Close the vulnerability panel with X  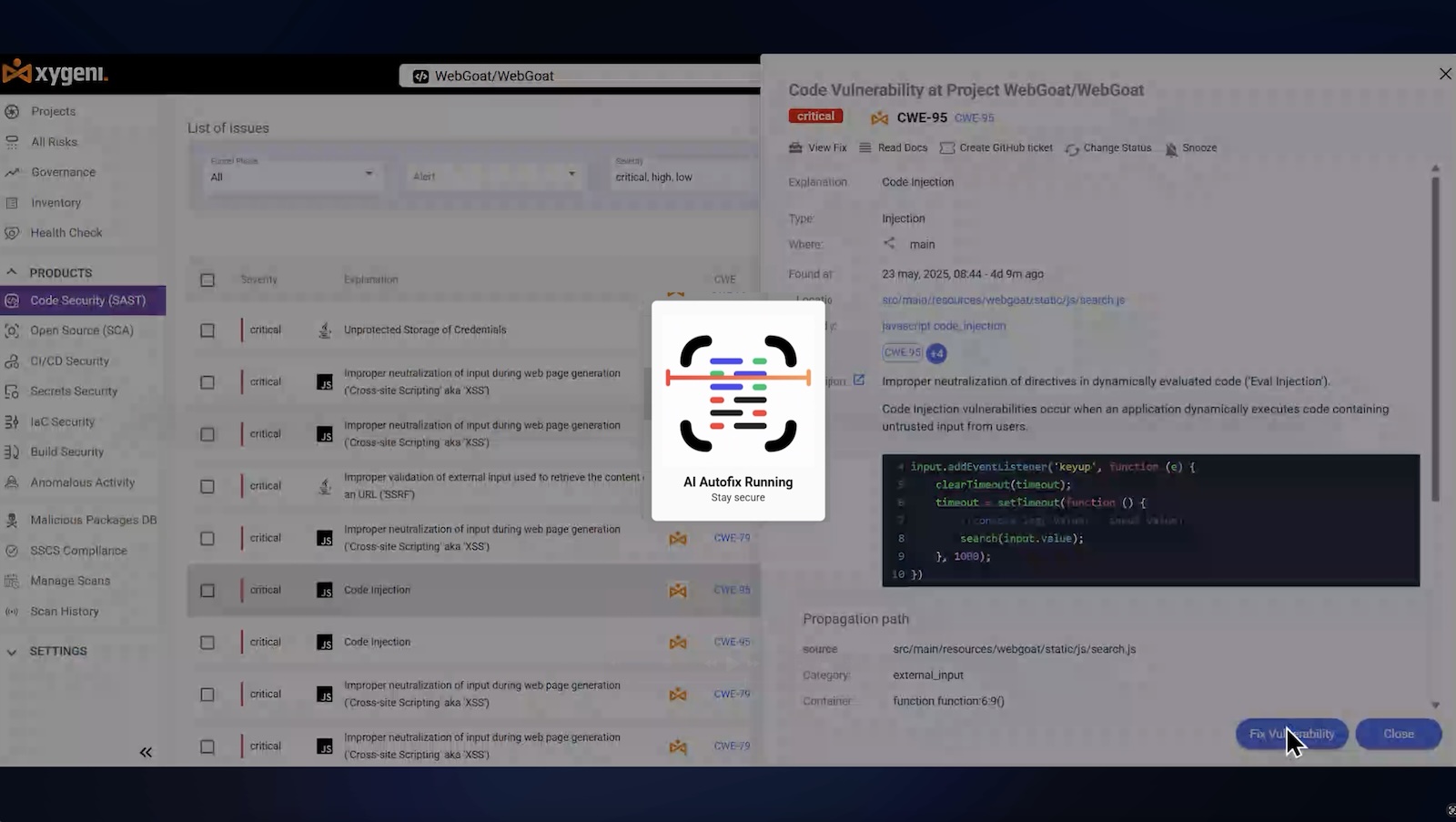click(x=1445, y=74)
